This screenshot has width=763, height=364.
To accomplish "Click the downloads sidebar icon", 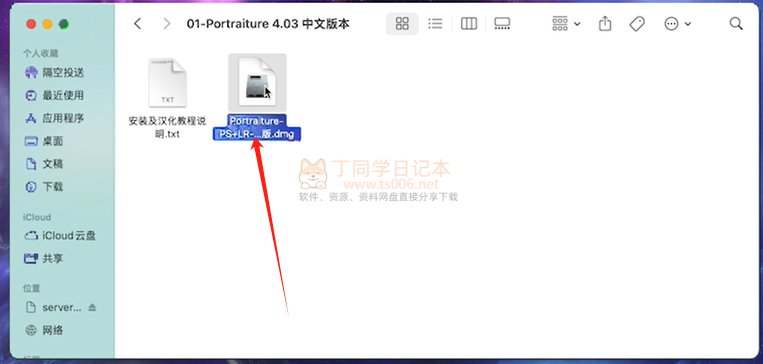I will point(31,187).
